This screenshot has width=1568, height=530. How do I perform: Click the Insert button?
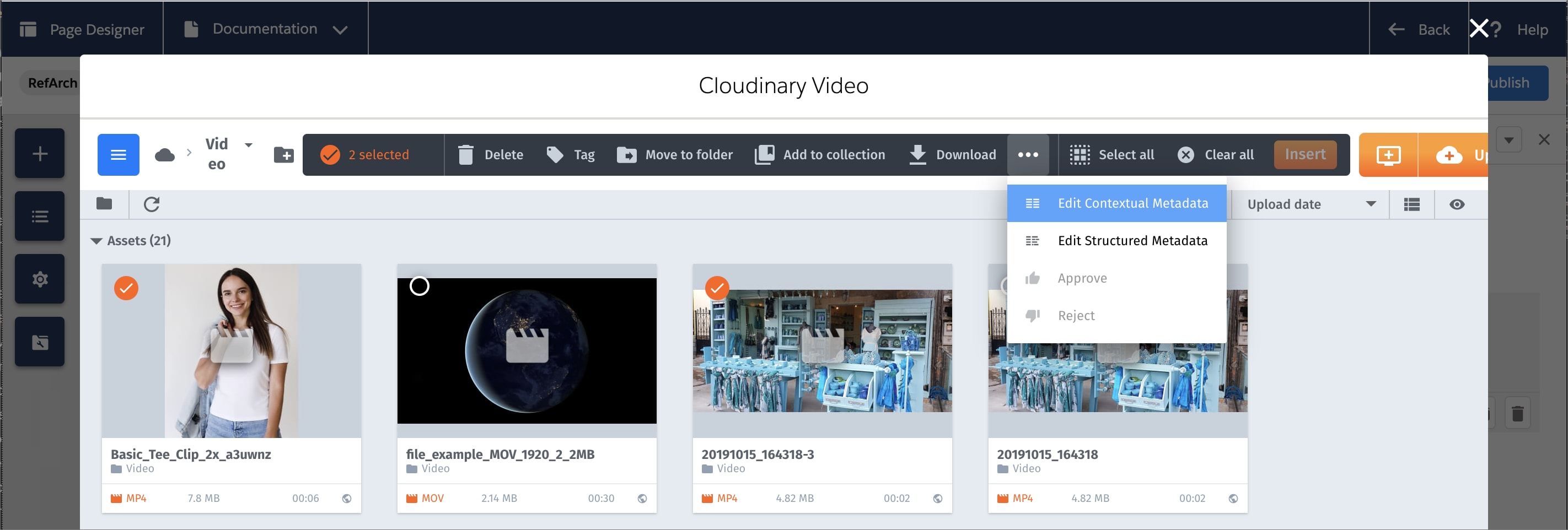click(1304, 155)
